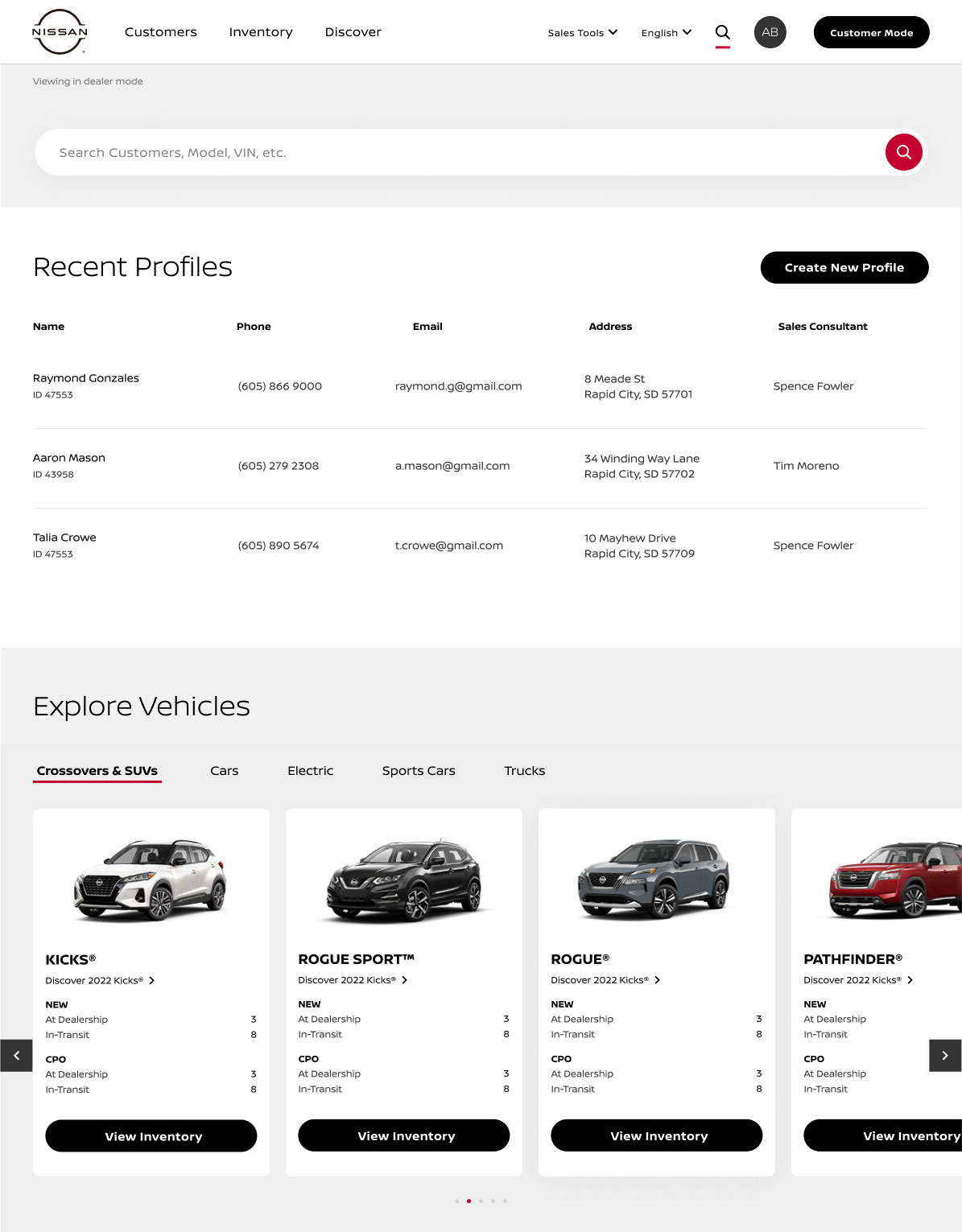The image size is (962, 1232).
Task: Click the 34 Winding Way Lane address
Action: [642, 466]
